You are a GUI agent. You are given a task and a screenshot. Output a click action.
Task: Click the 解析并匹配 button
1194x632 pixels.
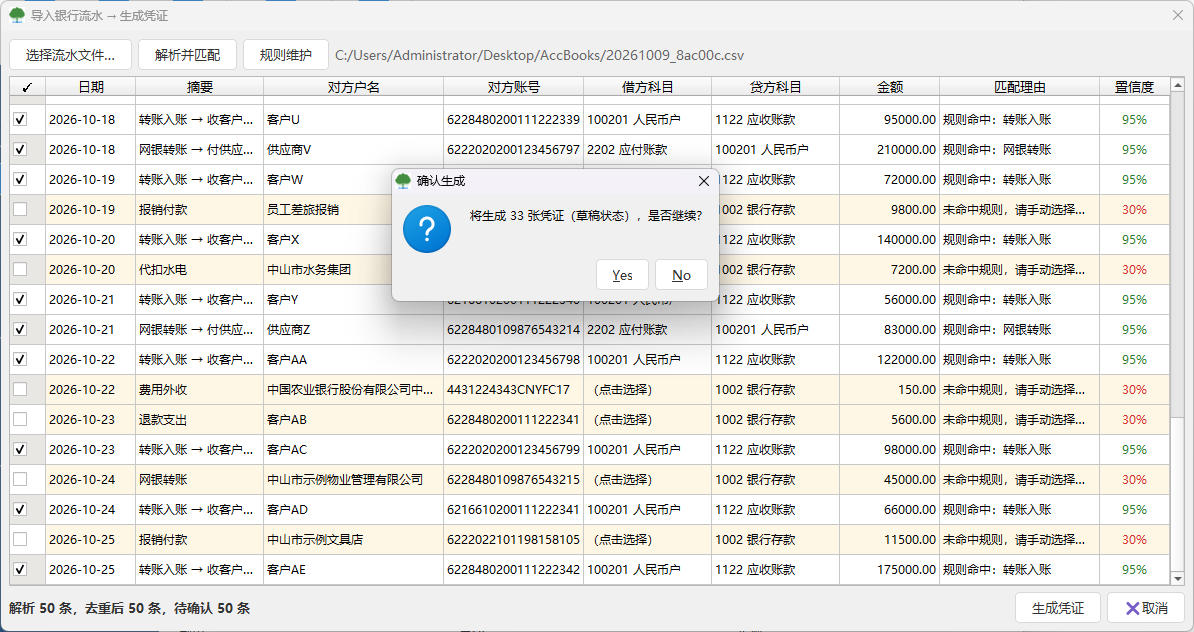187,55
